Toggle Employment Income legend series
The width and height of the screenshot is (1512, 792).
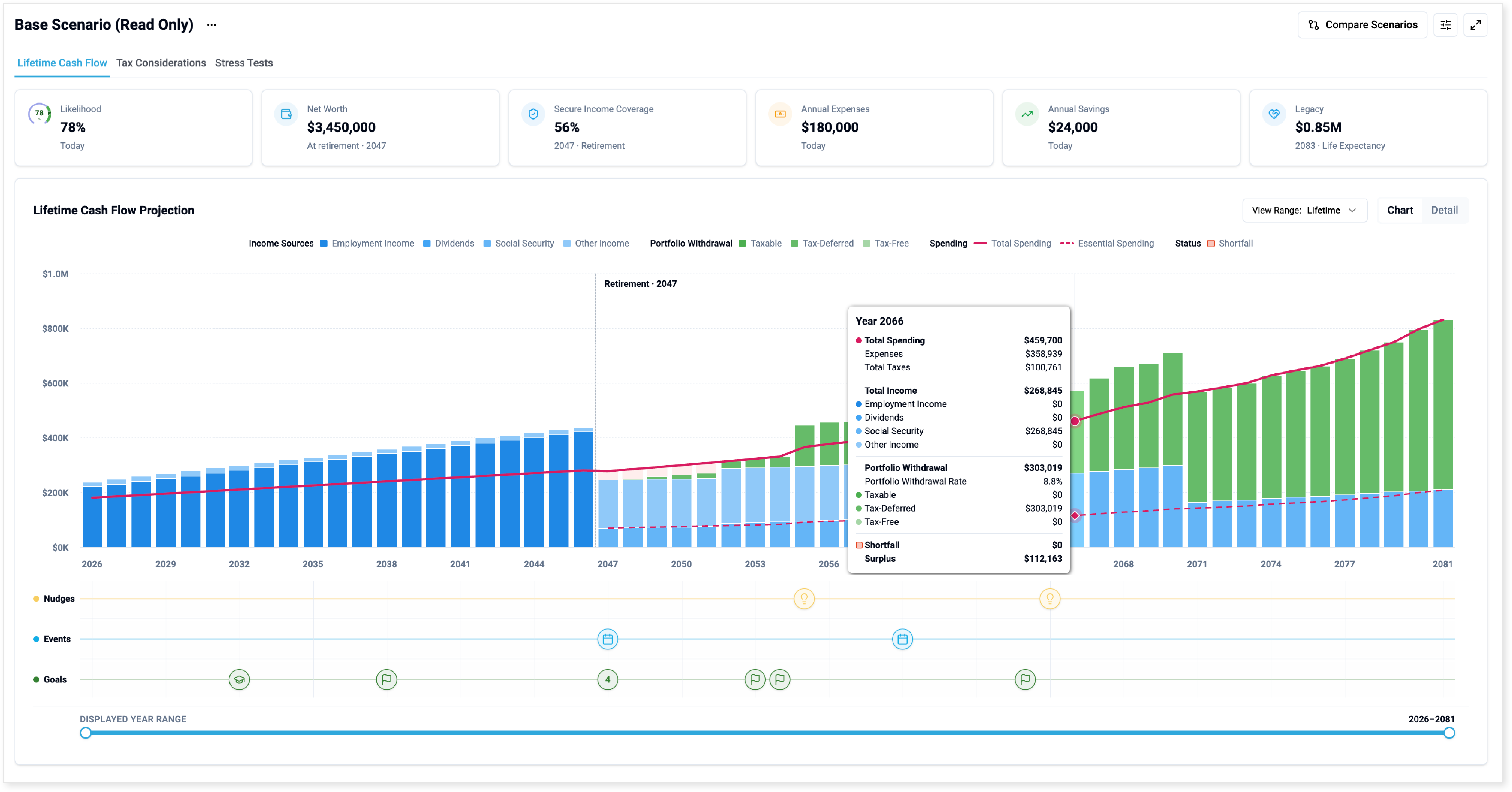(367, 244)
